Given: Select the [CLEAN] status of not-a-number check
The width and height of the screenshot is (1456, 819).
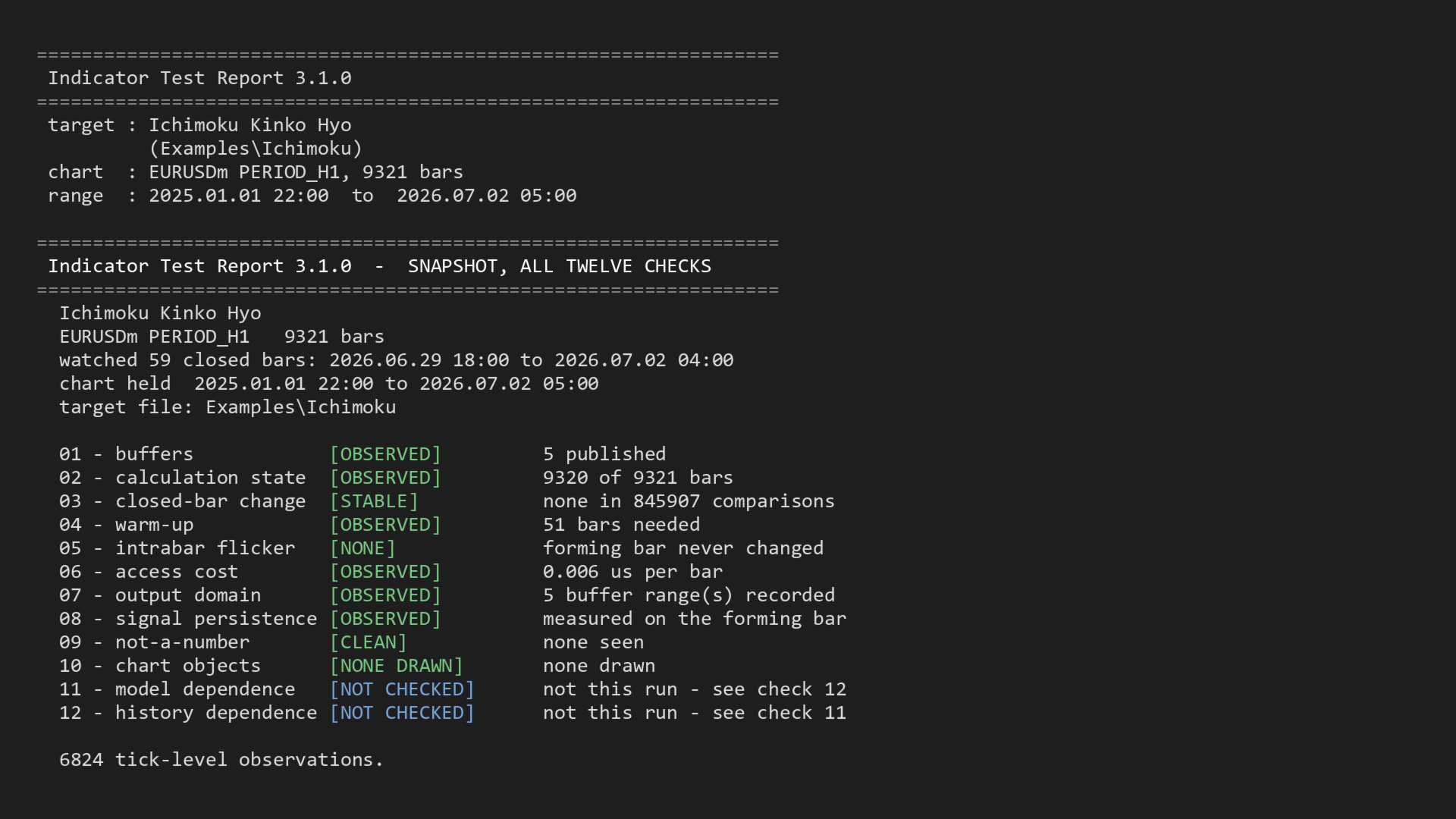Looking at the screenshot, I should (x=369, y=642).
